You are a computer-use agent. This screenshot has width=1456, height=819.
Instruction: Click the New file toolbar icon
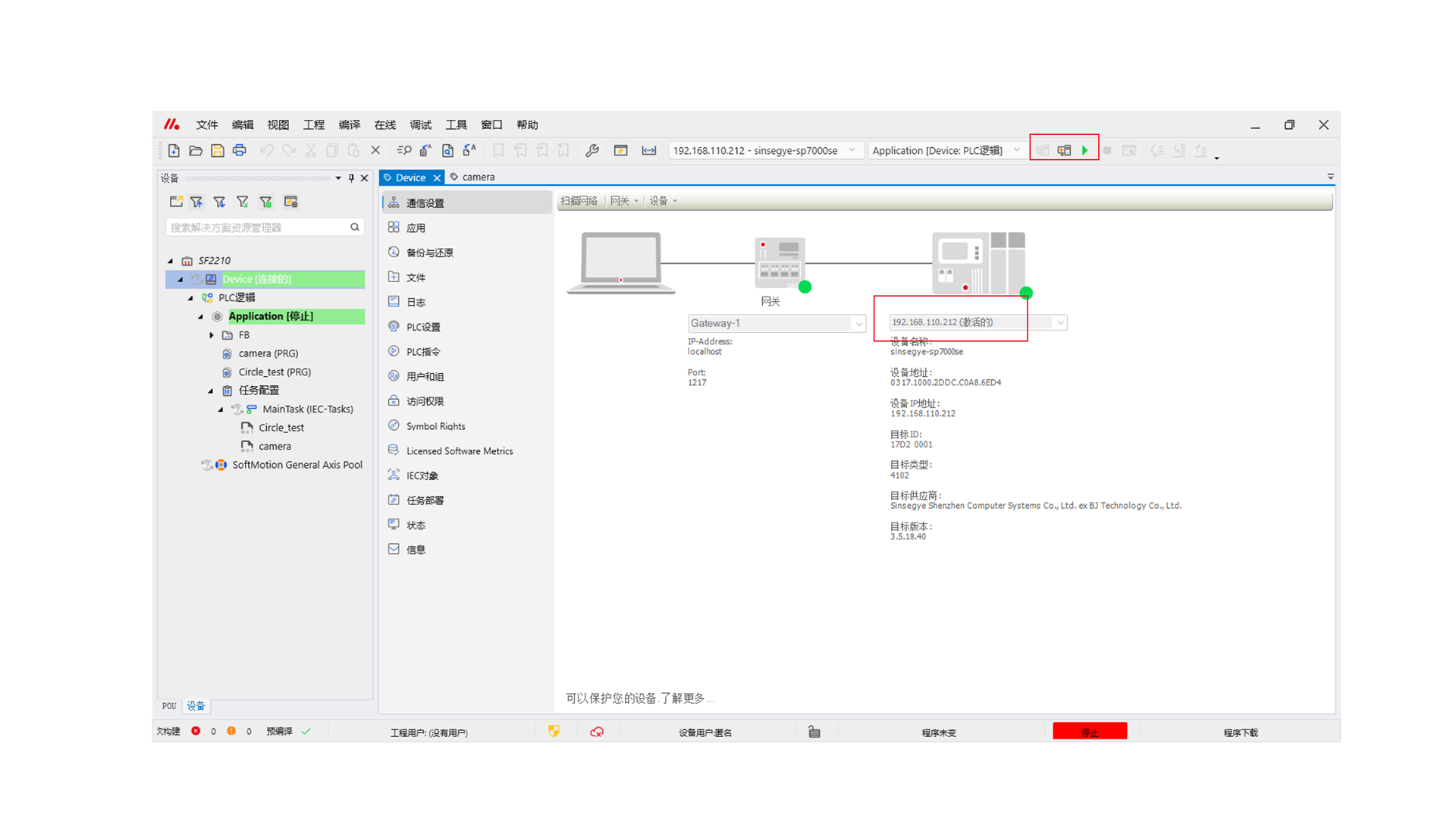point(174,150)
